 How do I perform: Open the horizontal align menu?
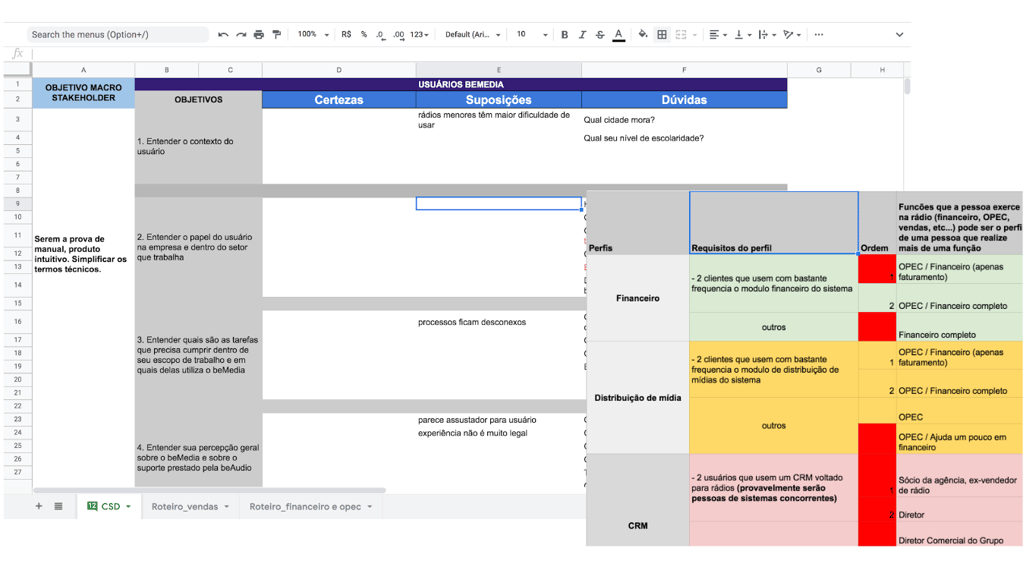(x=718, y=35)
